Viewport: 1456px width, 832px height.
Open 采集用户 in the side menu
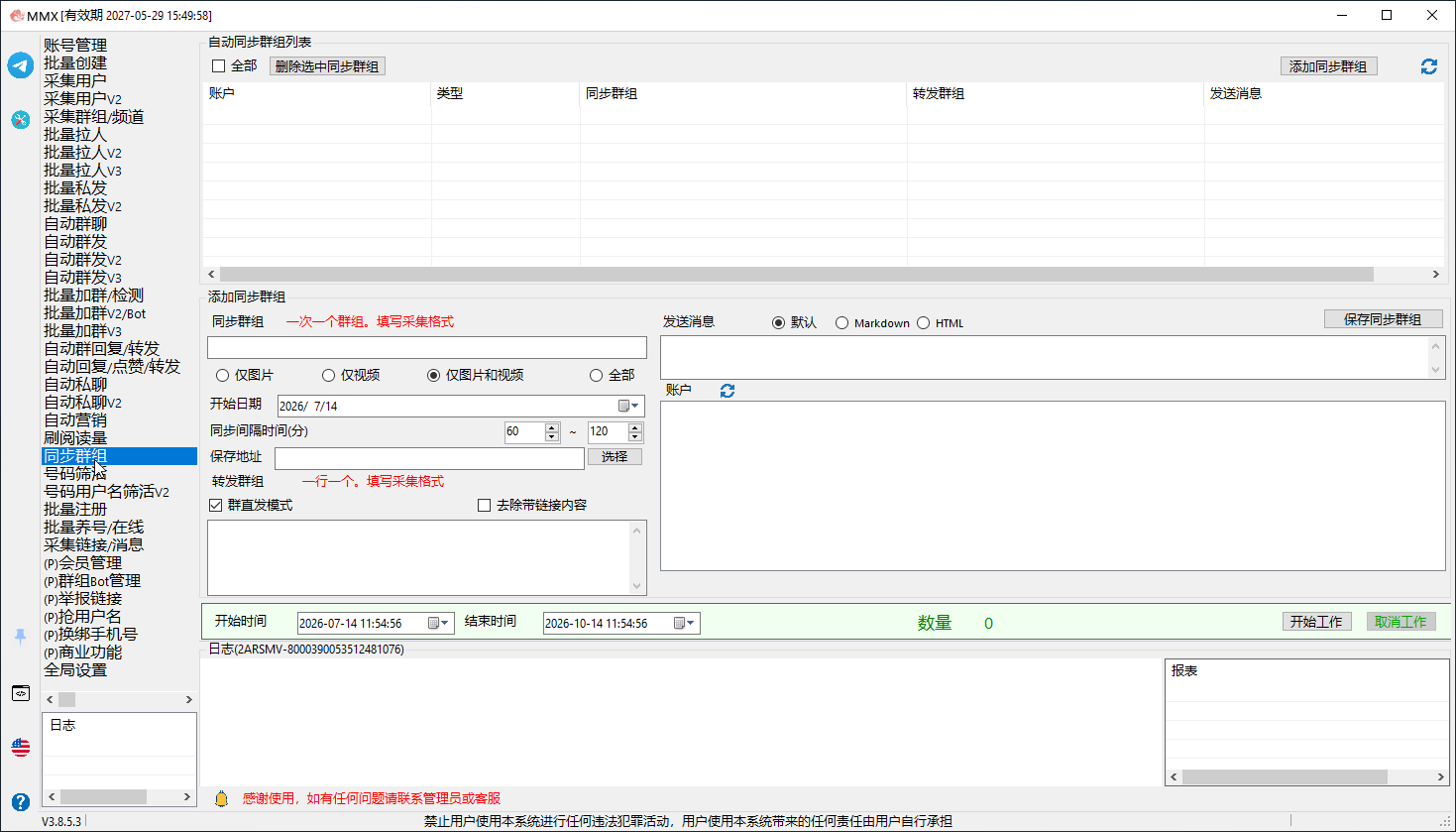pyautogui.click(x=75, y=81)
